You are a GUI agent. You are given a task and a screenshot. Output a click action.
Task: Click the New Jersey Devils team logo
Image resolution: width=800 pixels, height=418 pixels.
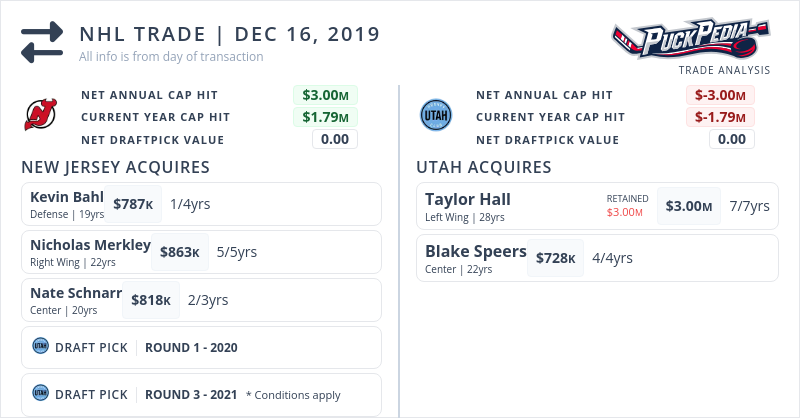click(x=42, y=115)
